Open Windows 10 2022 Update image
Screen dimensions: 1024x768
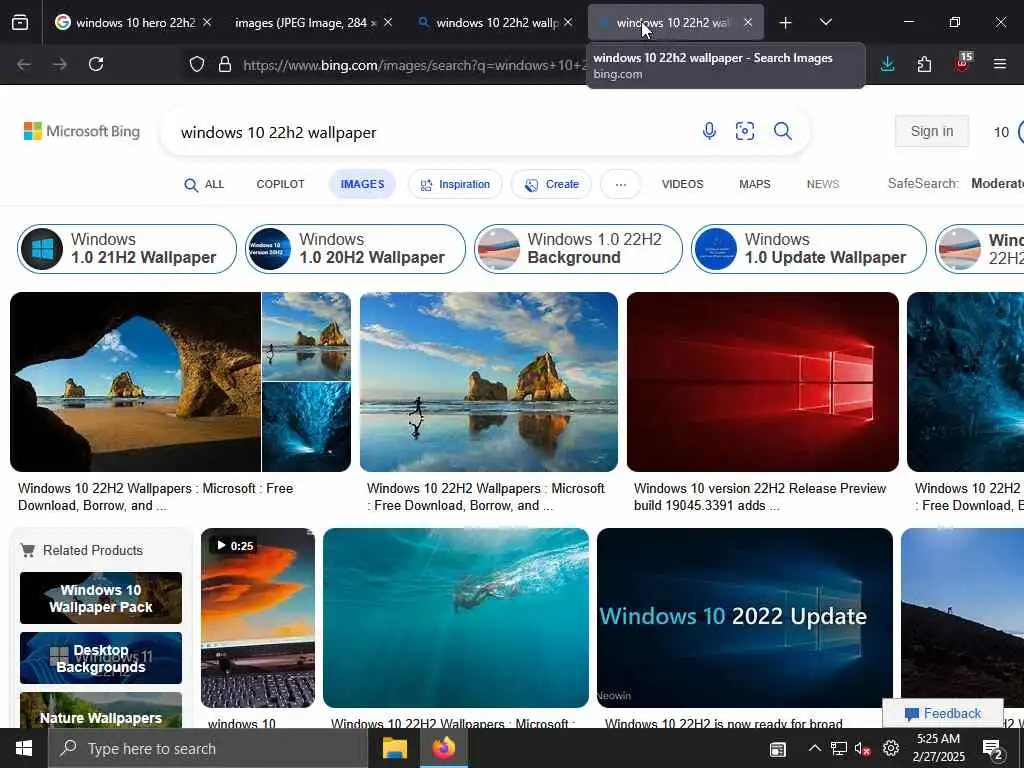coord(744,618)
